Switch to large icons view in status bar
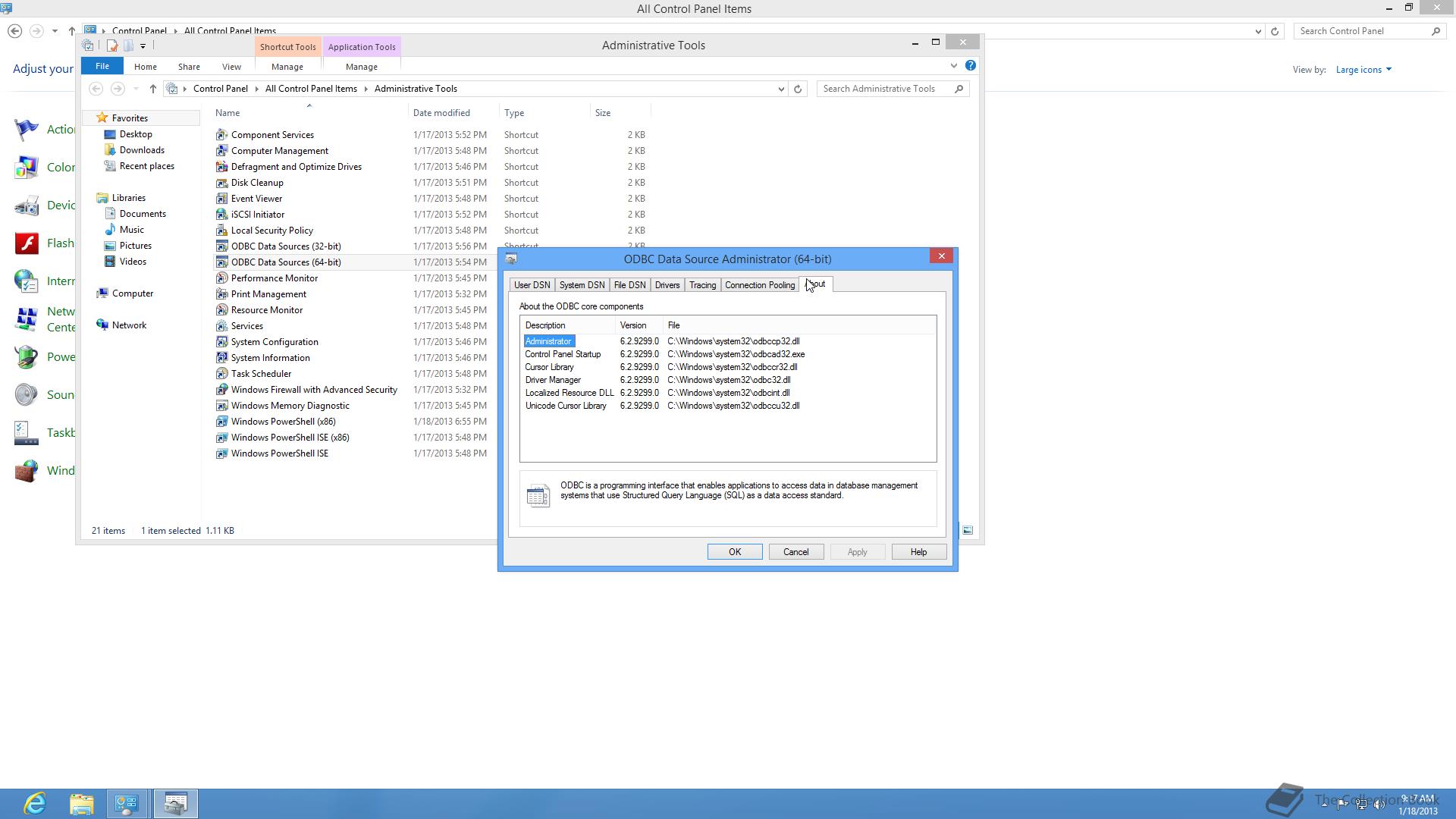 (x=968, y=531)
